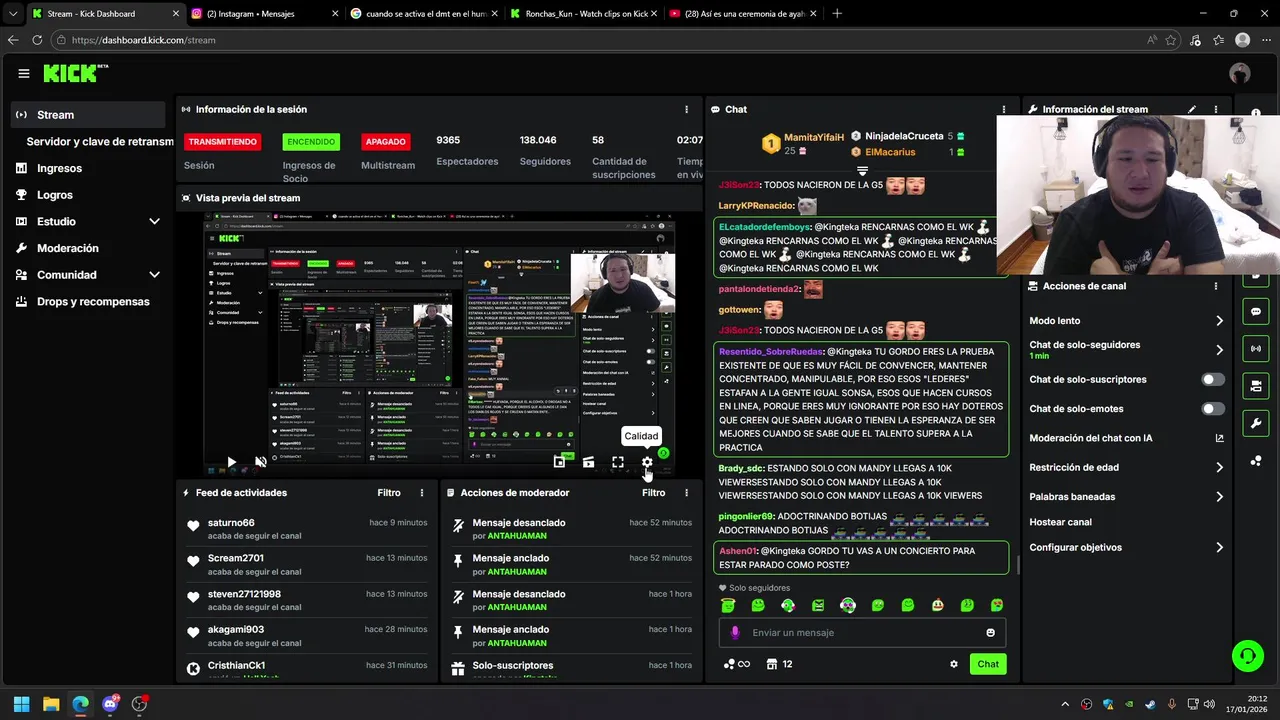Select the wrench widget in right rail
The image size is (1280, 720).
point(1256,423)
